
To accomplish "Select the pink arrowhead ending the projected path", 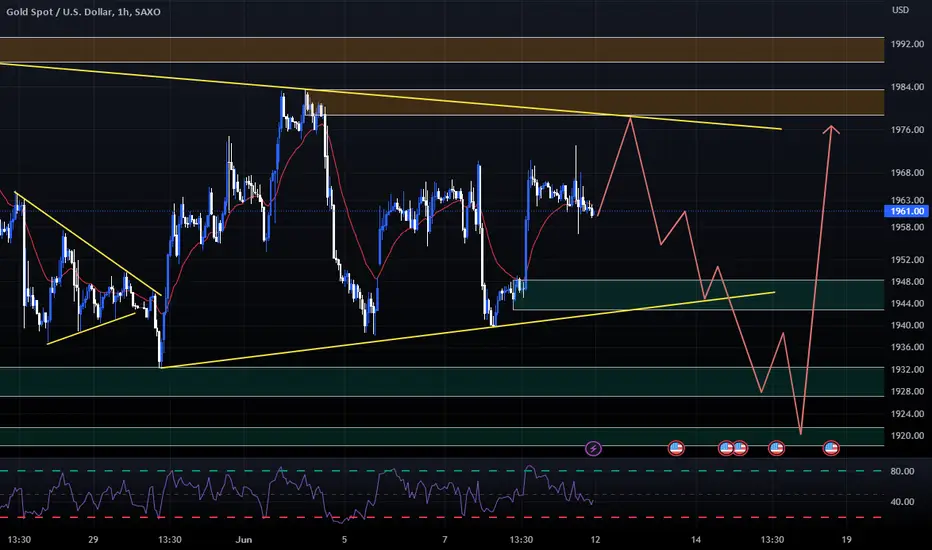I will click(831, 130).
